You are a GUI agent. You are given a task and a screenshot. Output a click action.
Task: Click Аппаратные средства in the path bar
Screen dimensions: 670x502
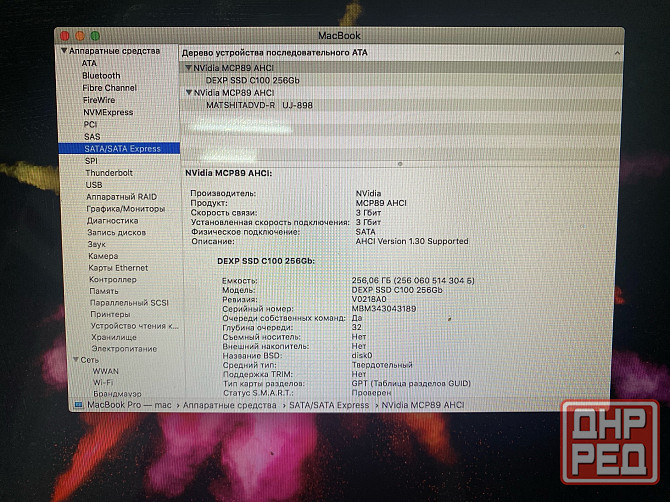pos(229,405)
